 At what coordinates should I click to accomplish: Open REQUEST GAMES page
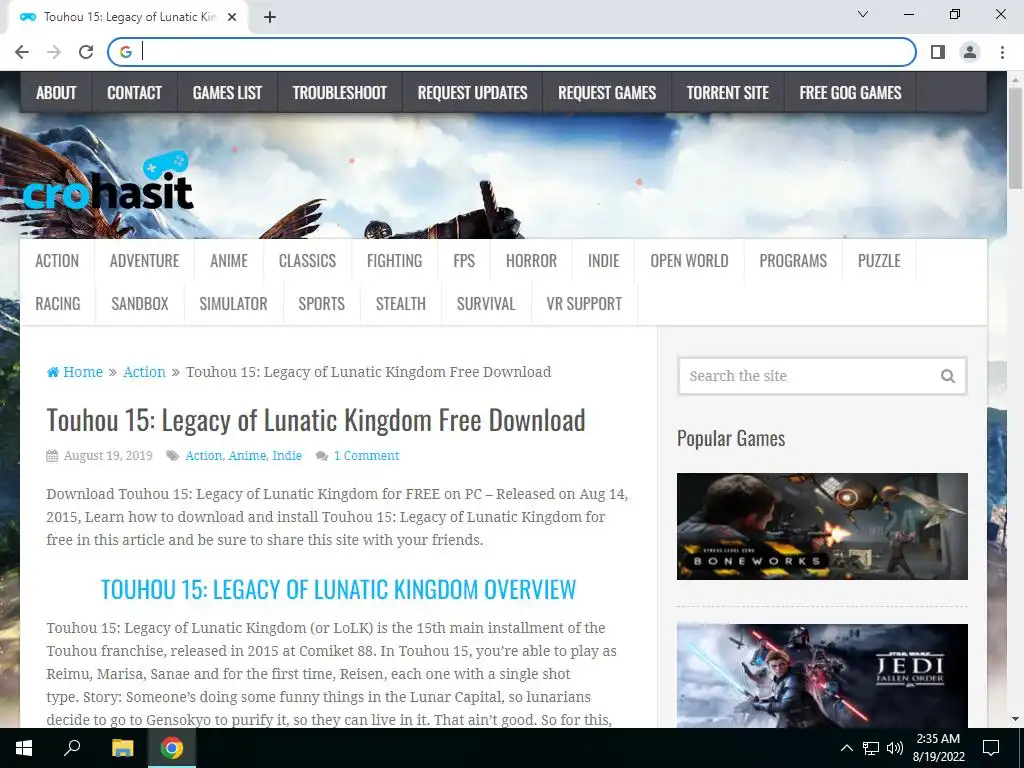[607, 93]
